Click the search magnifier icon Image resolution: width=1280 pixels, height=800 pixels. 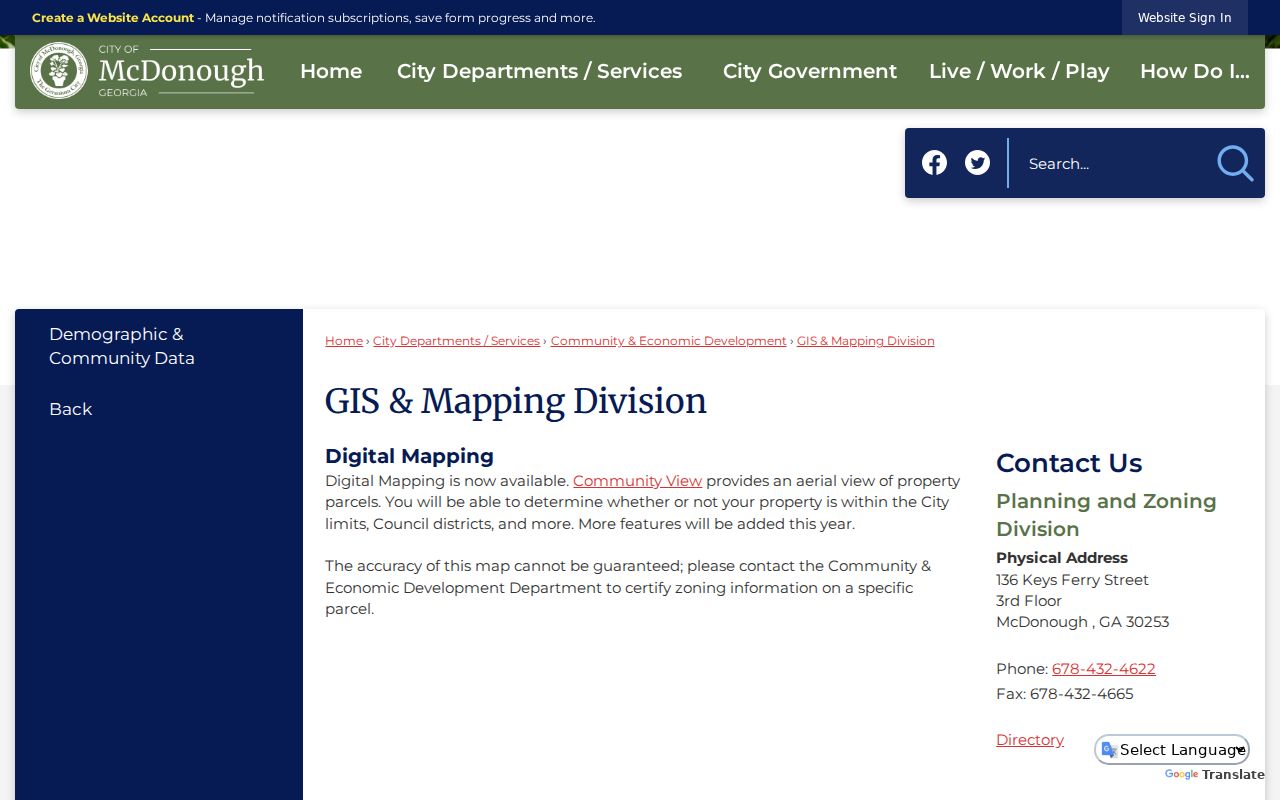click(x=1235, y=163)
